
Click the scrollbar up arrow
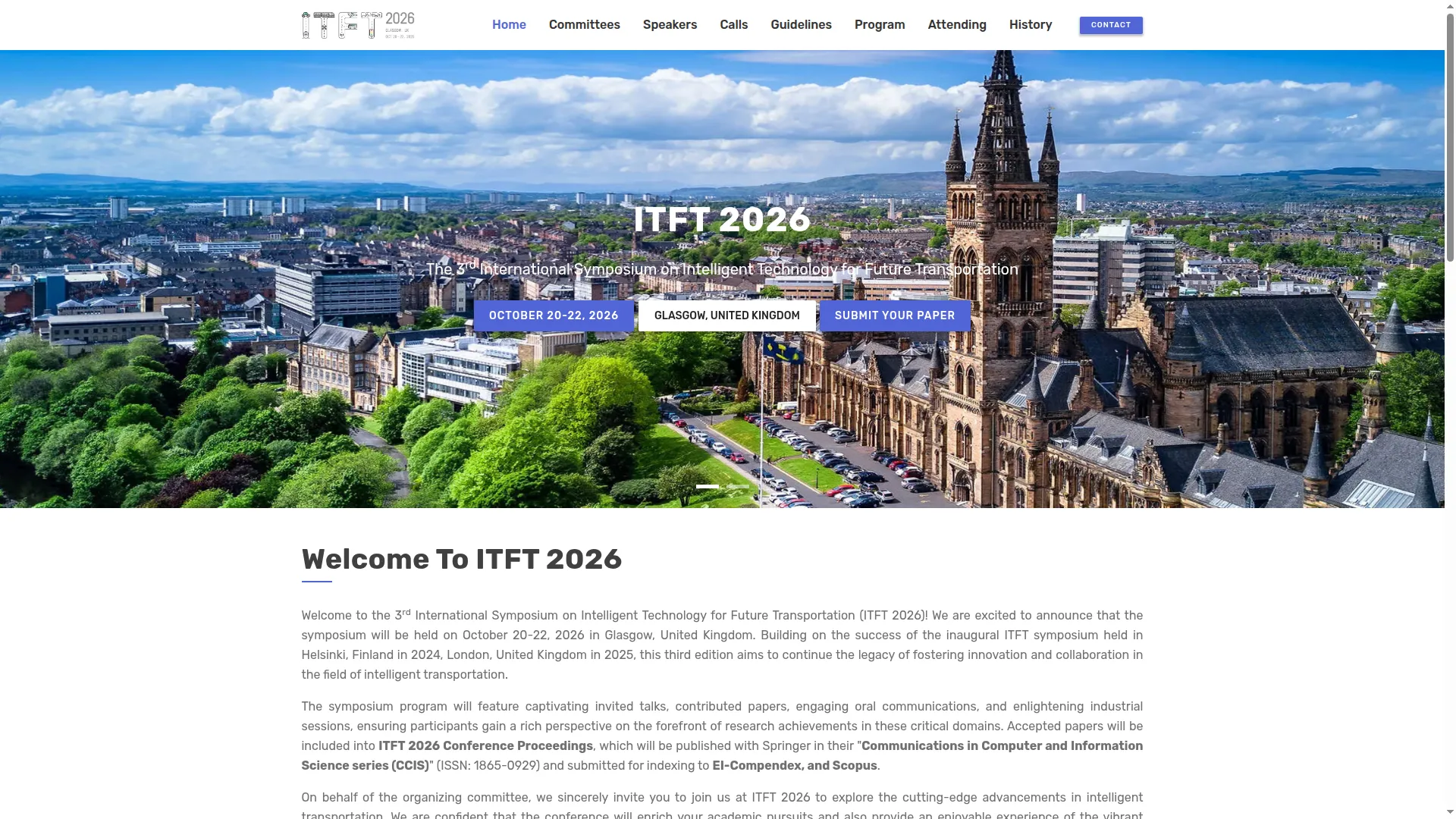click(1450, 5)
